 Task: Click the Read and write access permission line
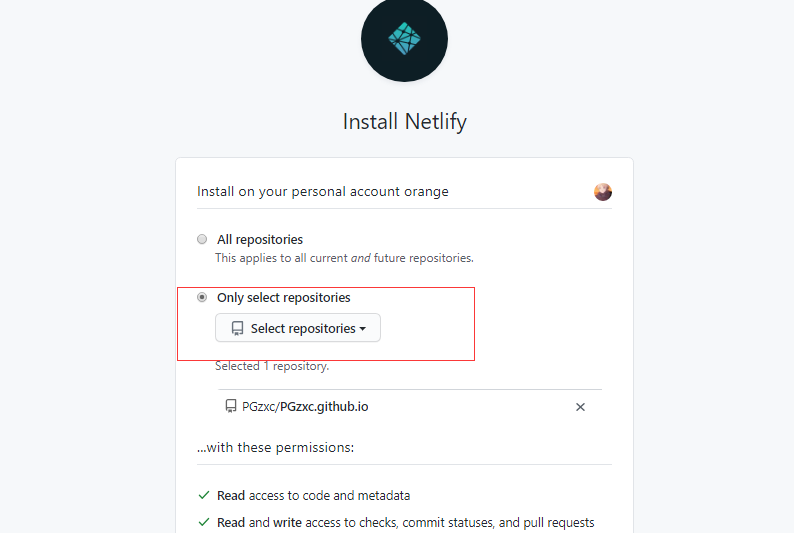[406, 522]
